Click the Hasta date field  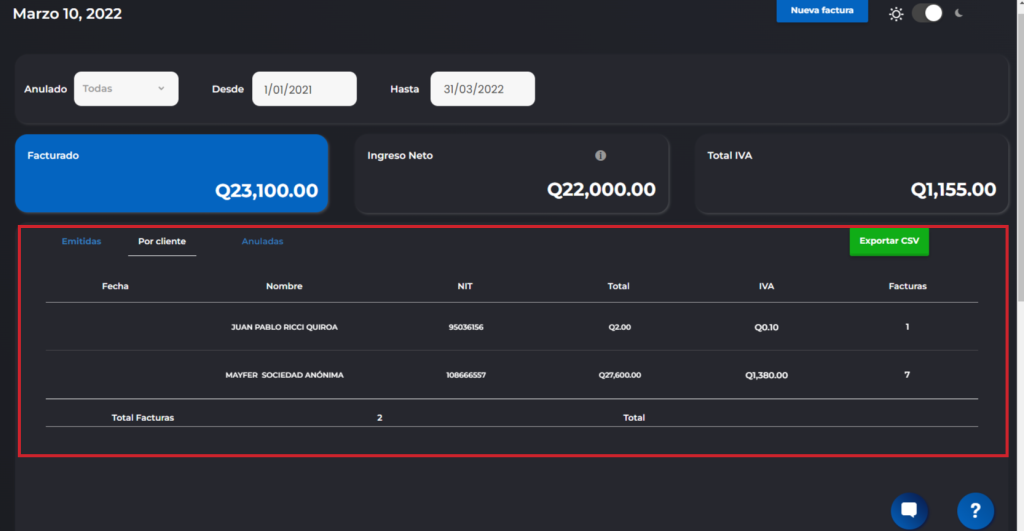tap(482, 89)
